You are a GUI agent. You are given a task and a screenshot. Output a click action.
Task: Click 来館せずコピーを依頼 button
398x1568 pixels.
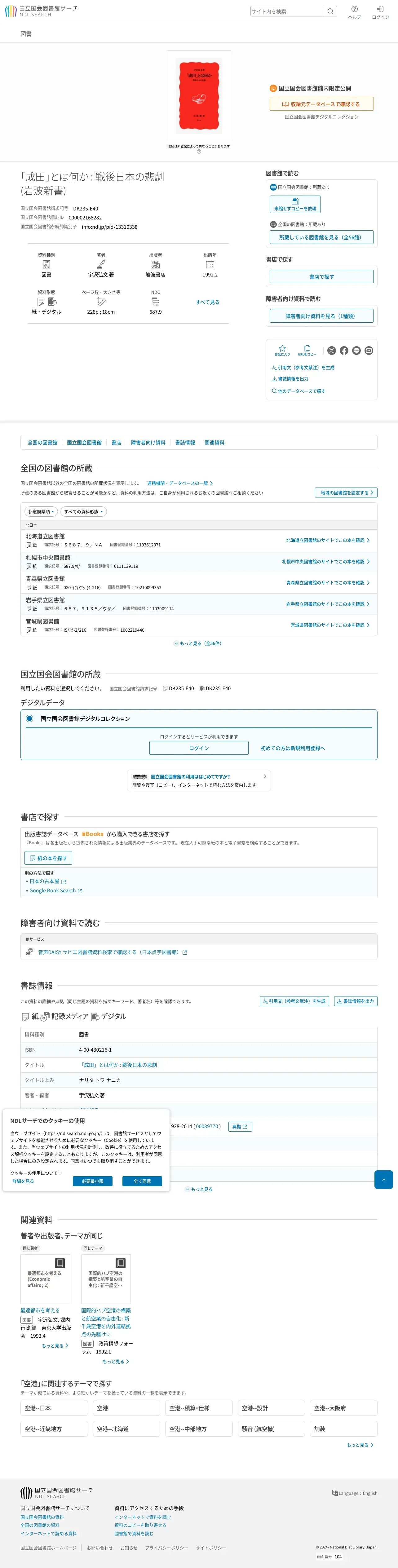click(295, 205)
